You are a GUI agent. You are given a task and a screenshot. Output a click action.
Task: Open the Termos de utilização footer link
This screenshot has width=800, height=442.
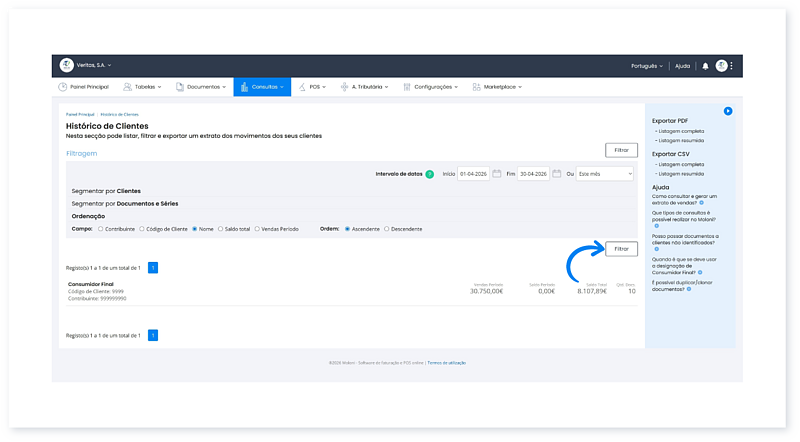click(446, 363)
